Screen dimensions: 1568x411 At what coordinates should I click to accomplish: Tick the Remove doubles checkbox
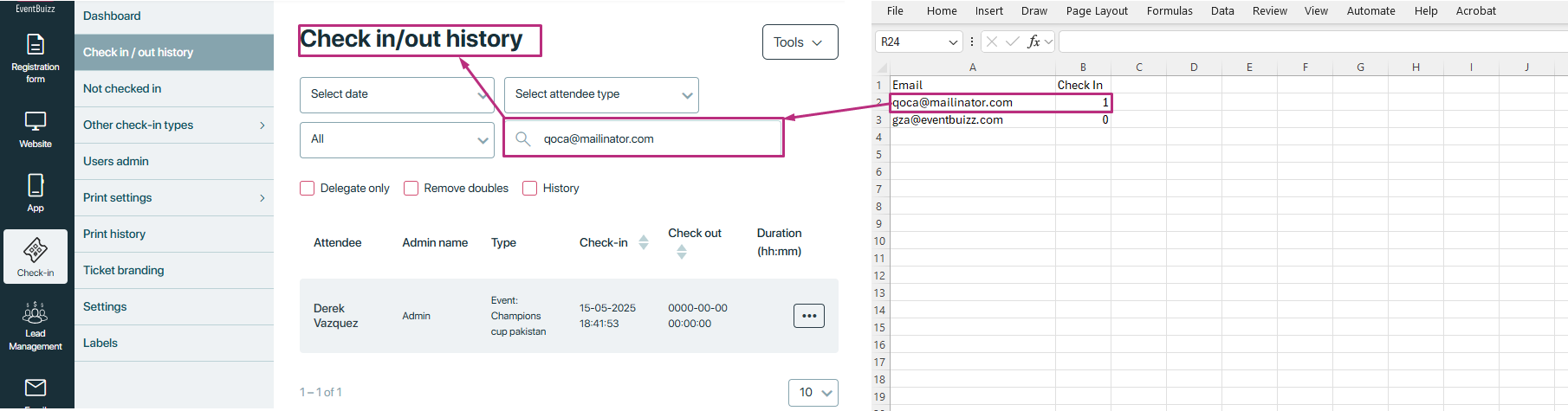coord(411,189)
